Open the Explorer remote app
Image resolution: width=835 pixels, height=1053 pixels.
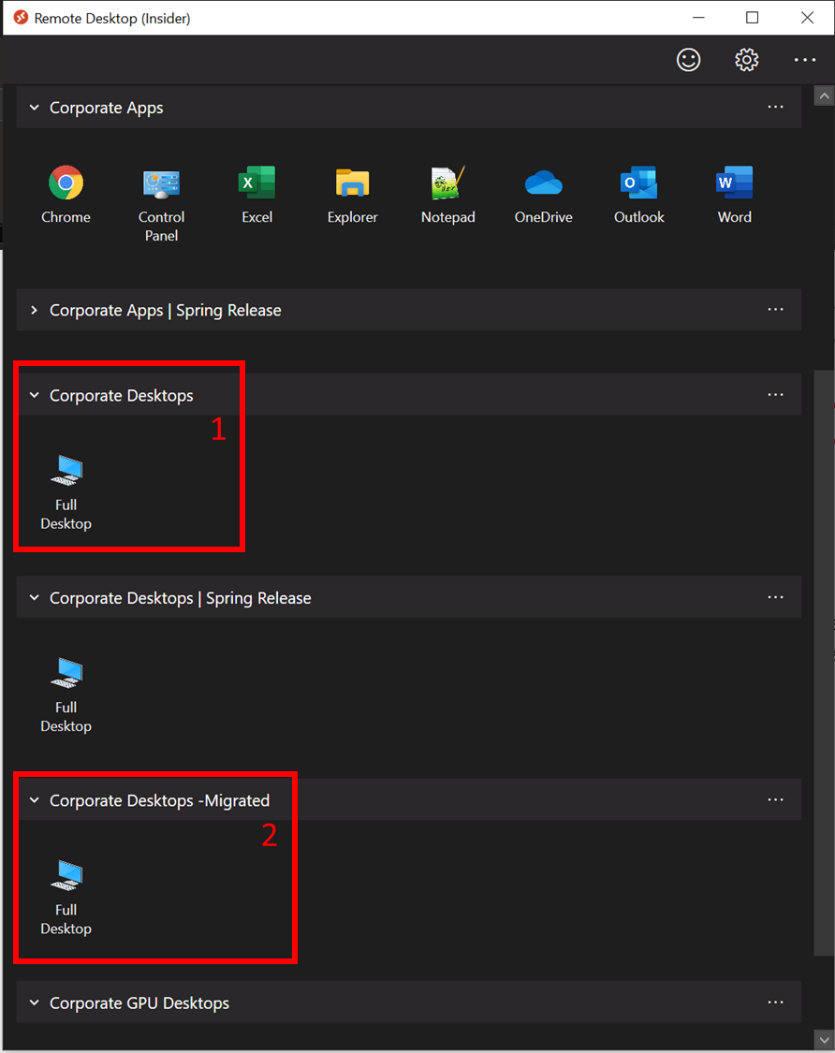tap(352, 194)
